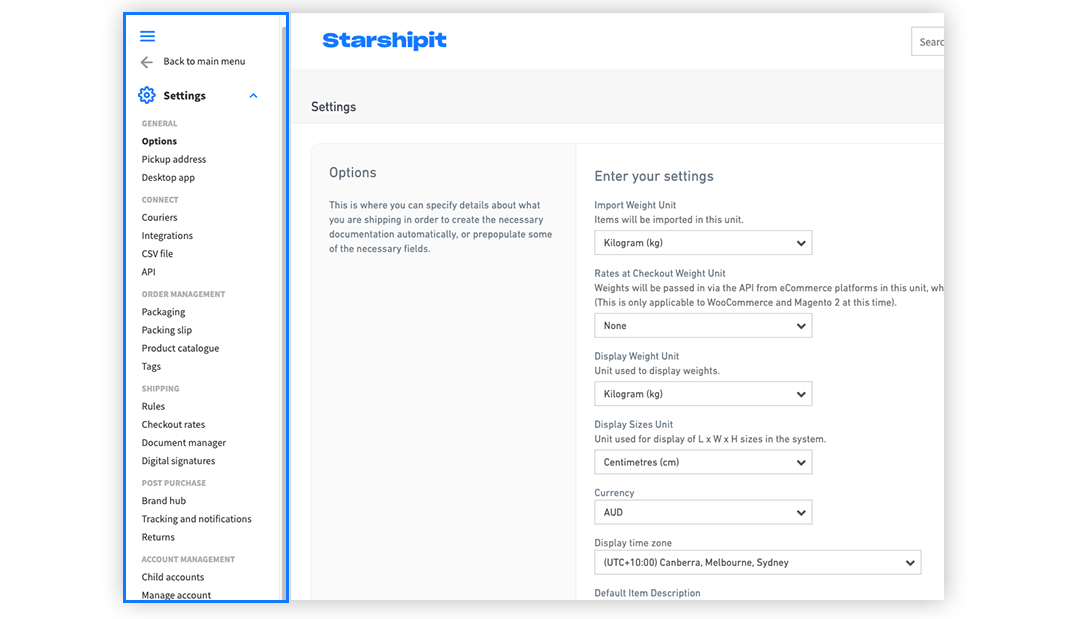Open Document manager page
1069x619 pixels.
tap(184, 443)
